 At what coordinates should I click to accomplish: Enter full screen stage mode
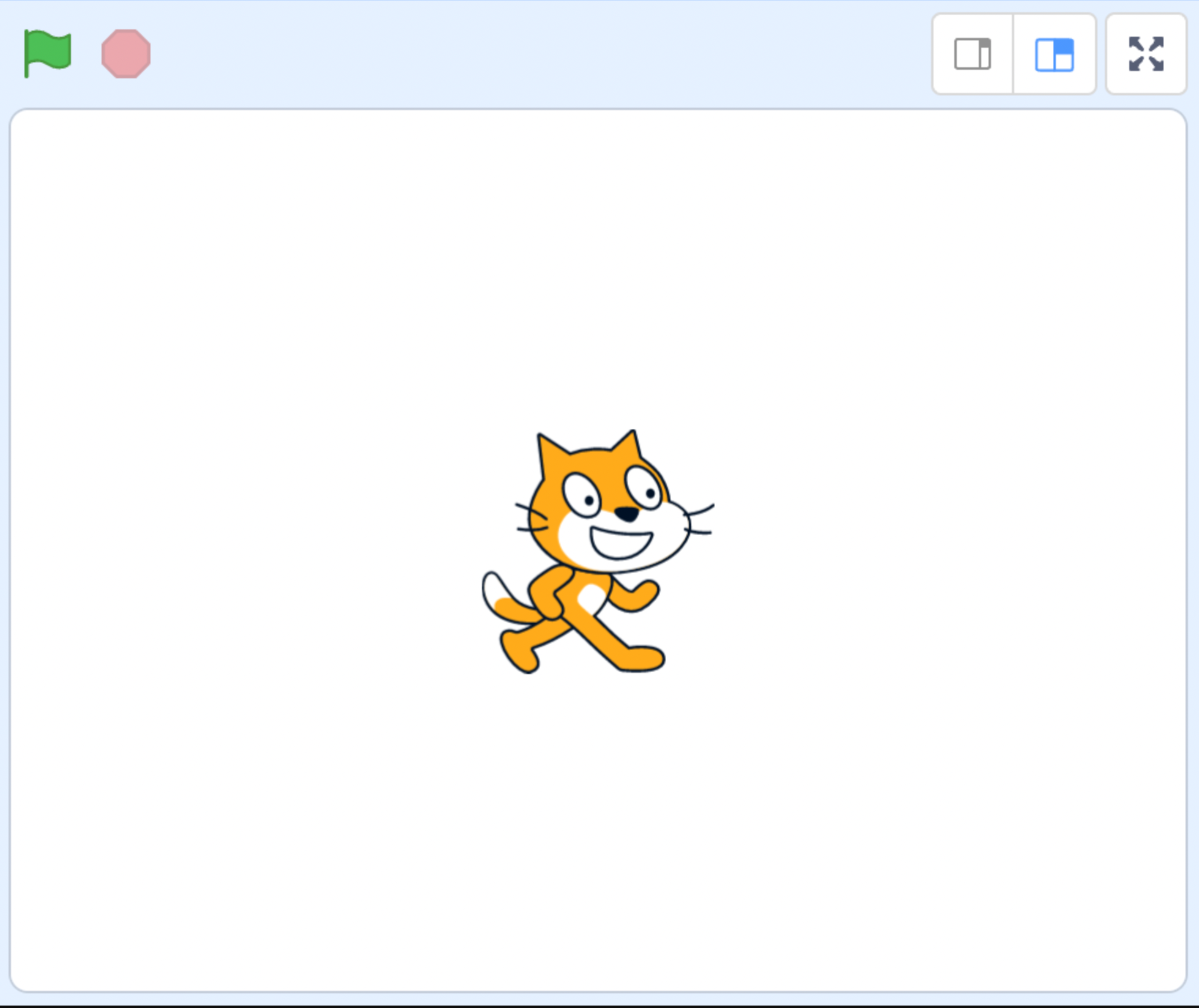coord(1146,54)
